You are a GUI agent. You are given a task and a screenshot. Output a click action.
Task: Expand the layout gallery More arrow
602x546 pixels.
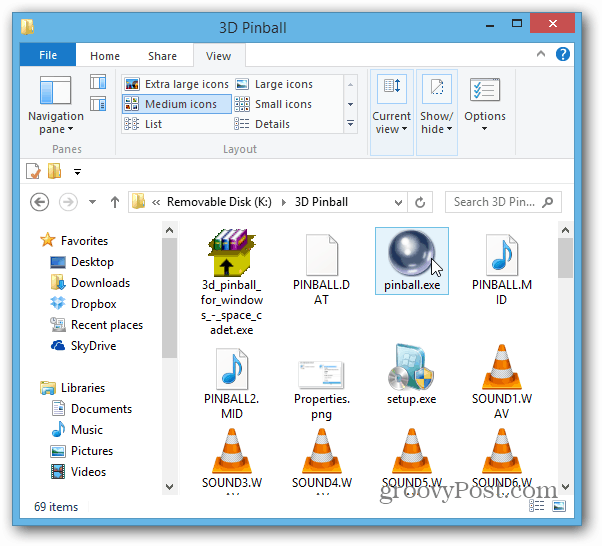[350, 124]
